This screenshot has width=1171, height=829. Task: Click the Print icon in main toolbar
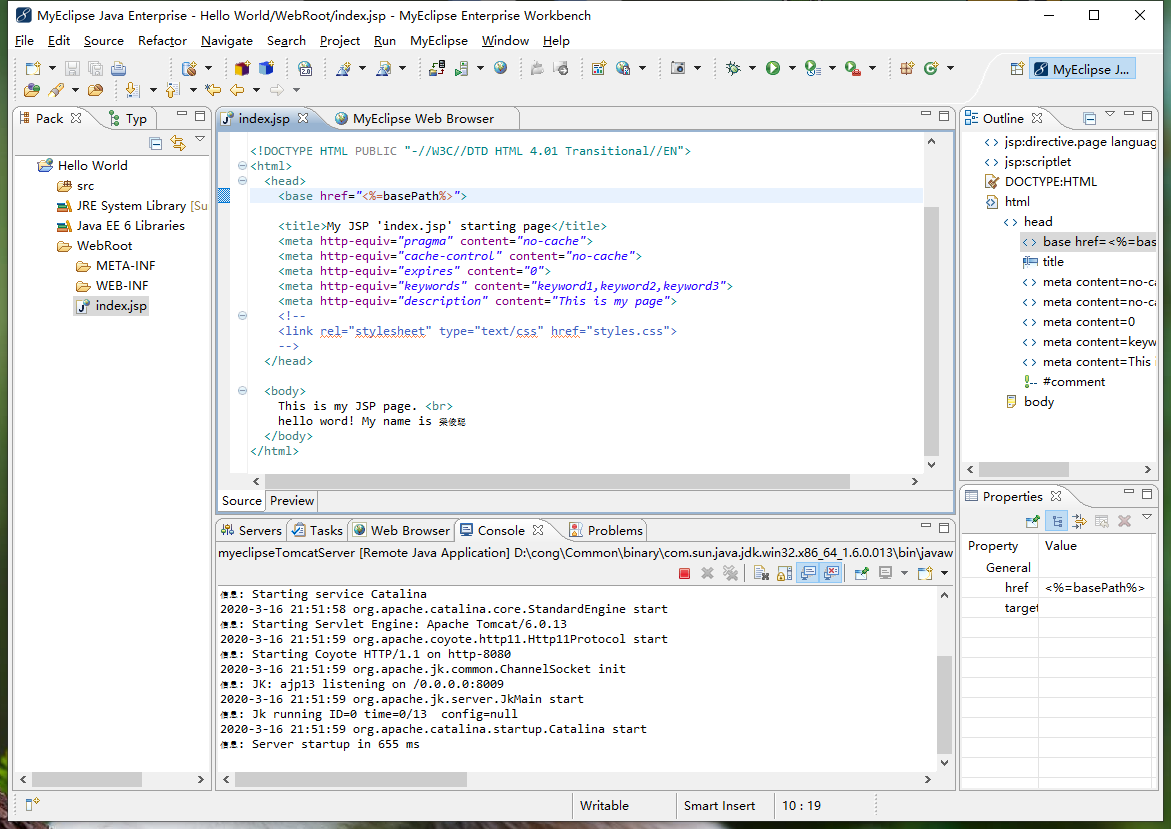118,68
